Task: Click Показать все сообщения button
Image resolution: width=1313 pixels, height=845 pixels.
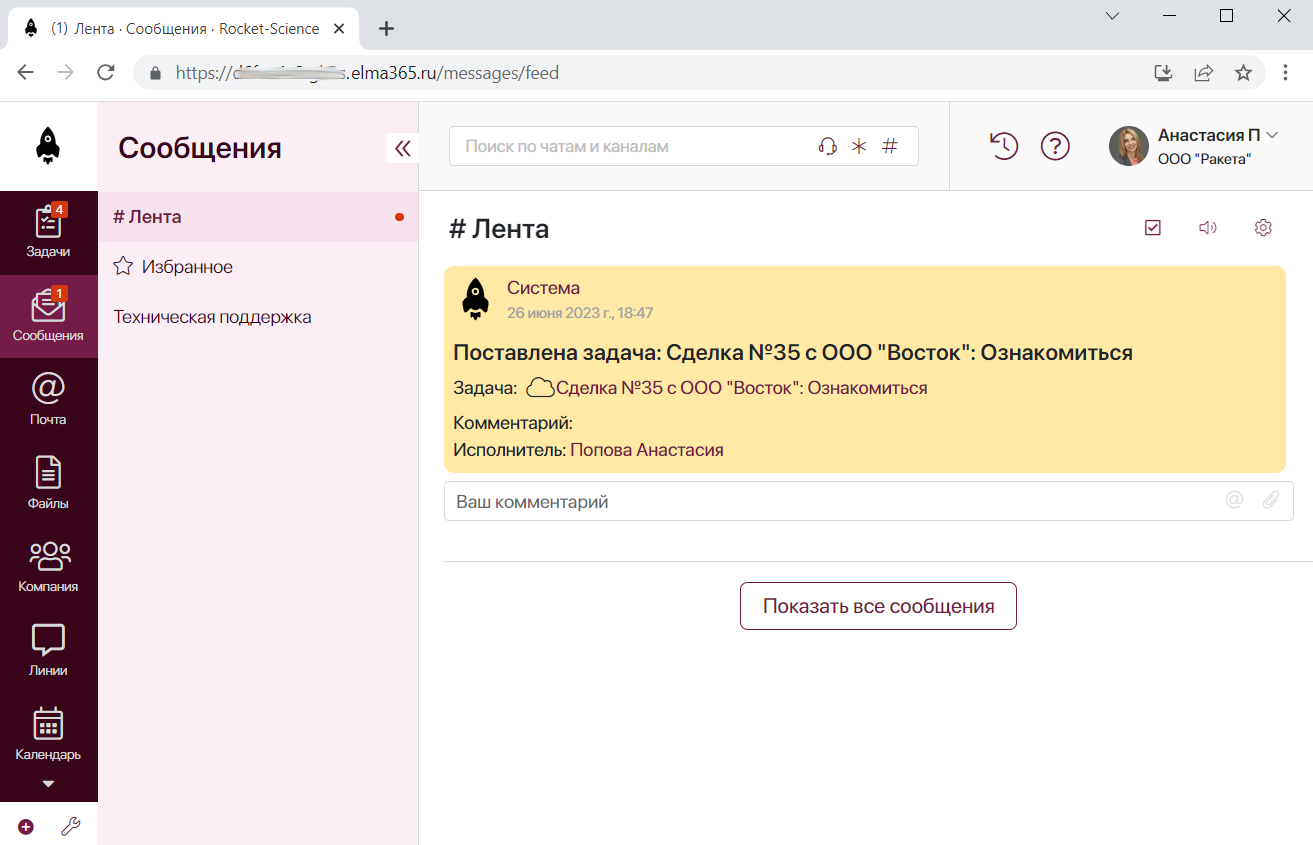Action: coord(878,606)
